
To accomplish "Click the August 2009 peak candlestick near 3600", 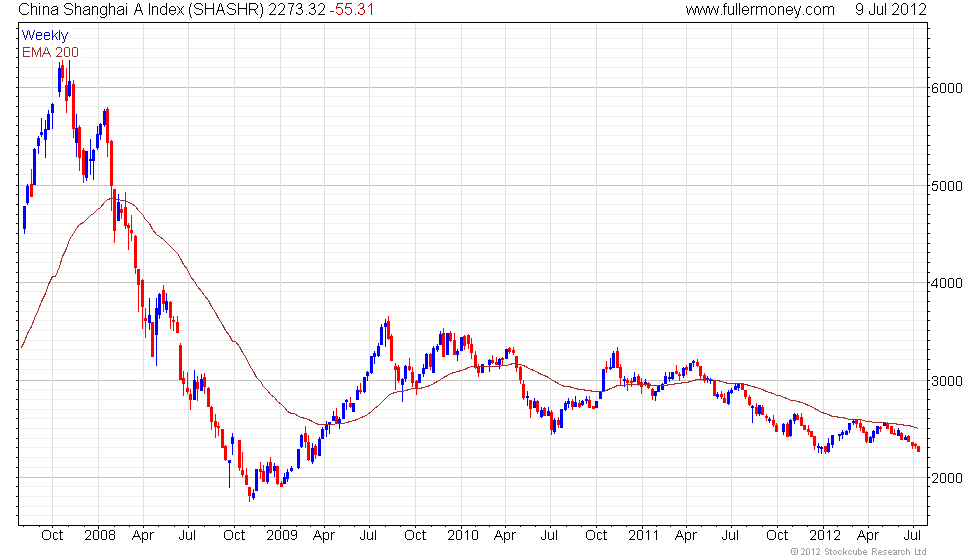I will coord(388,328).
